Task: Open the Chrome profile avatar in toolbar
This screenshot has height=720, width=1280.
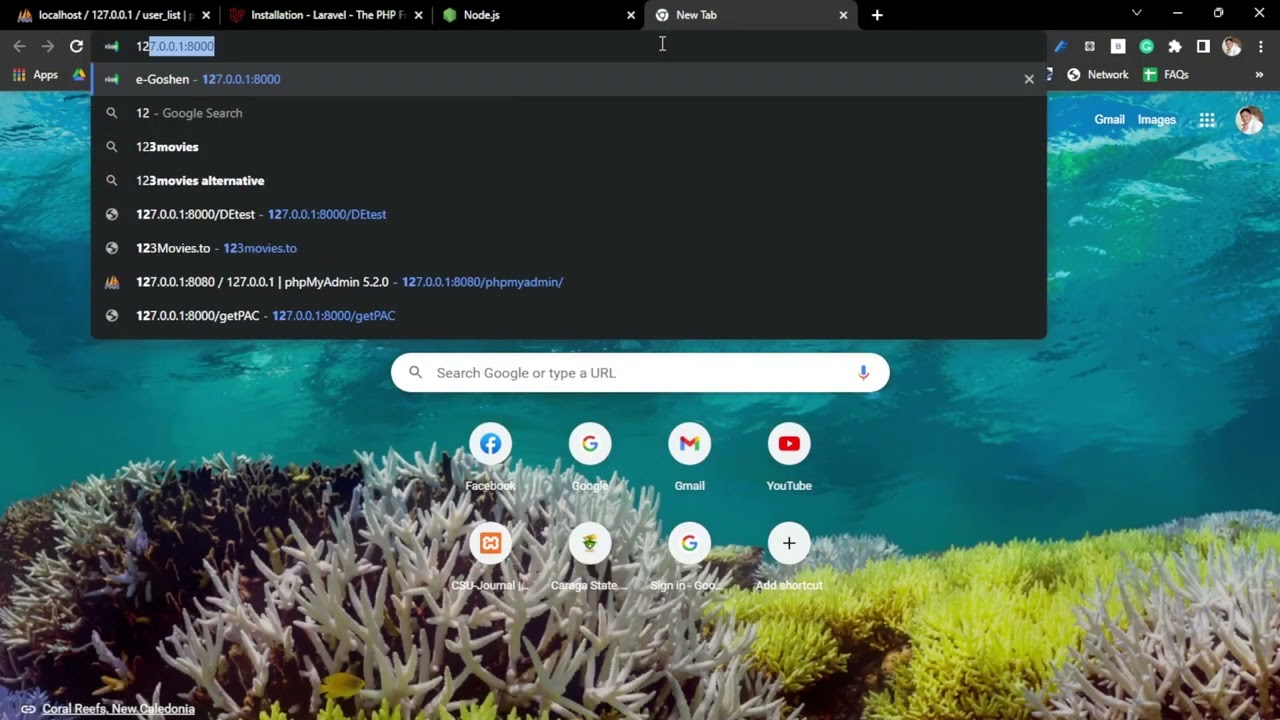Action: click(1232, 46)
